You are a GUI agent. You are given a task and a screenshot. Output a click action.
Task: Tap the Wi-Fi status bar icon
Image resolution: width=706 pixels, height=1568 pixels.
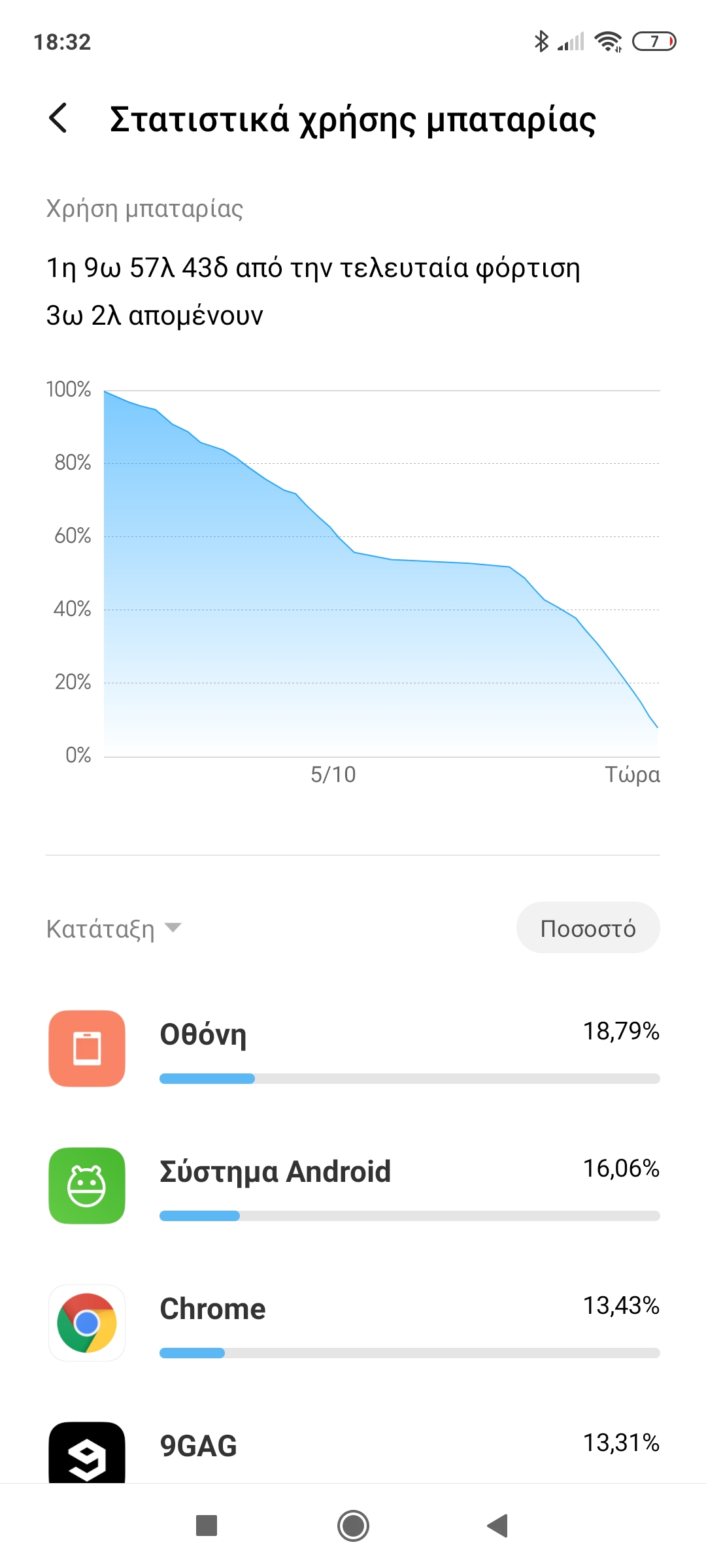click(x=608, y=41)
